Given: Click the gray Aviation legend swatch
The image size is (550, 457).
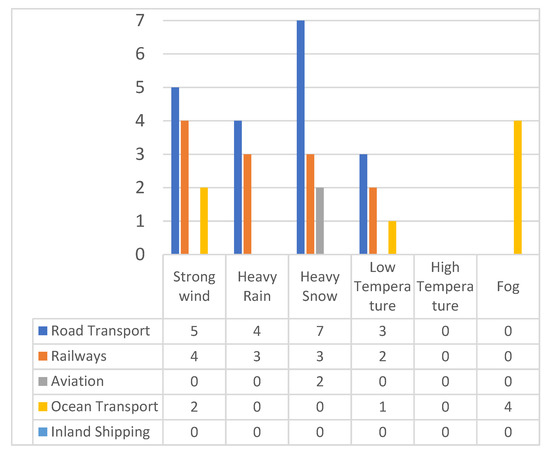Looking at the screenshot, I should tap(43, 381).
